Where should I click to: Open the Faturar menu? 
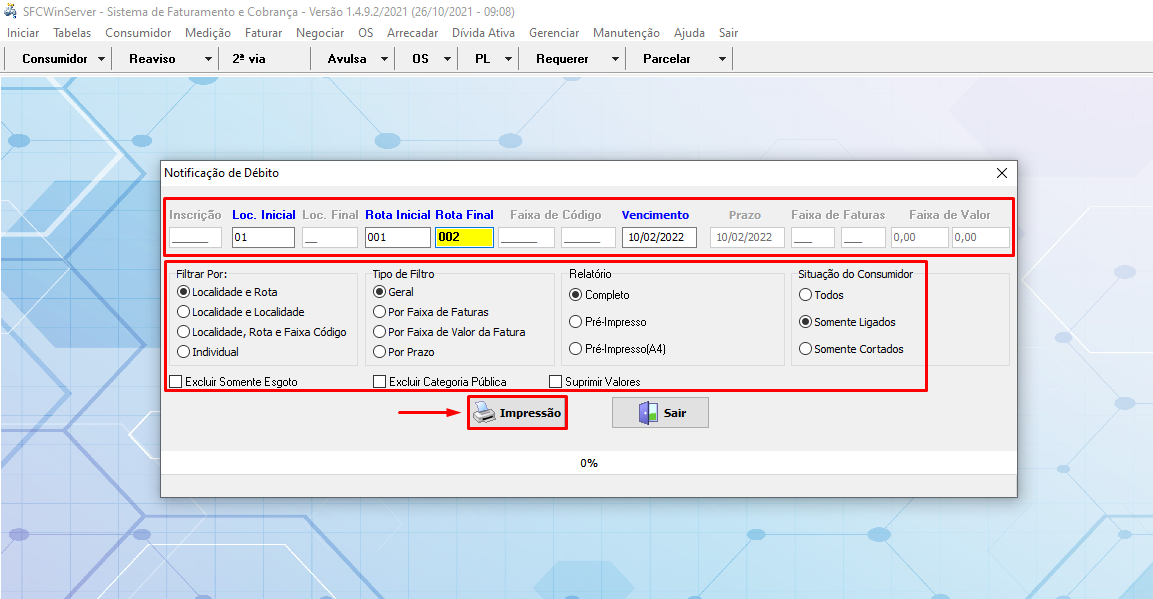point(263,33)
